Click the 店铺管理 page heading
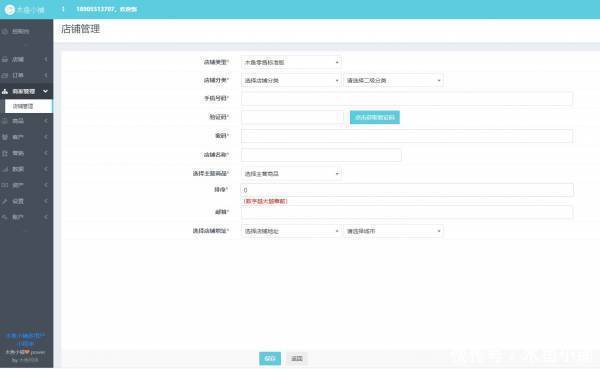 click(x=80, y=29)
